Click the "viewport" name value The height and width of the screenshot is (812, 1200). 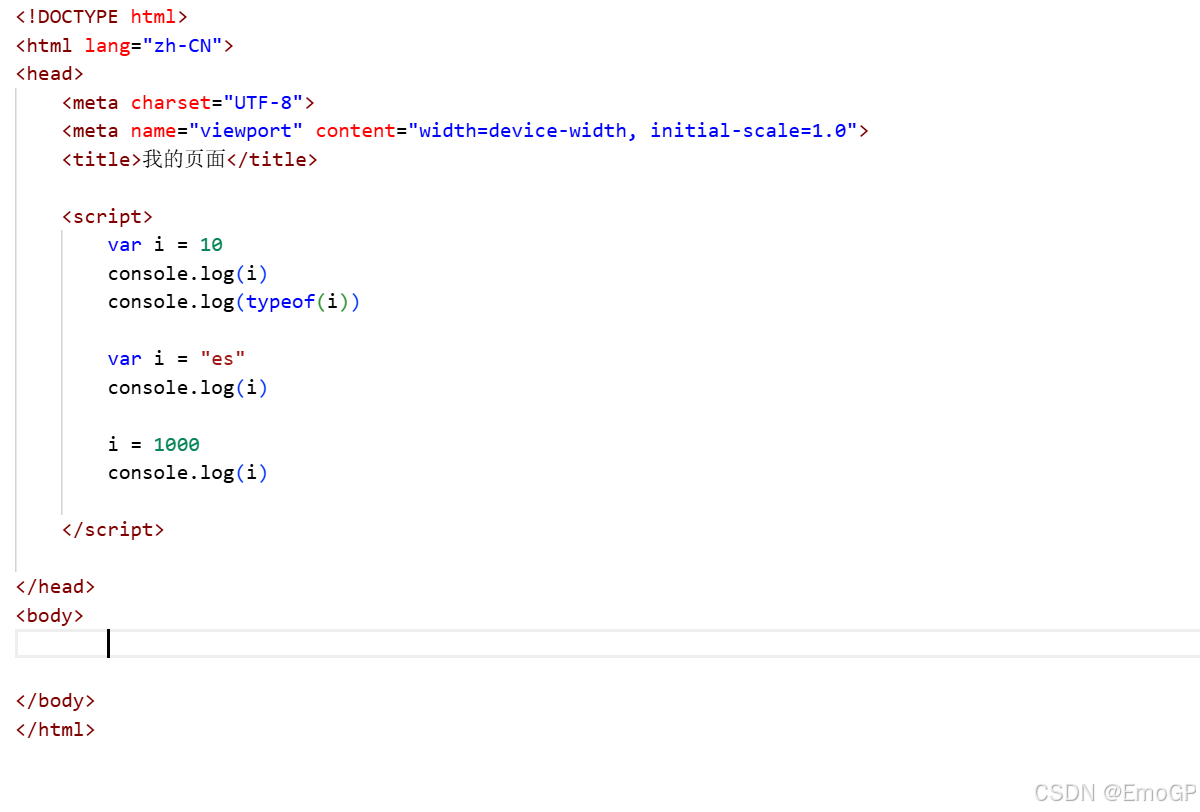pos(245,131)
